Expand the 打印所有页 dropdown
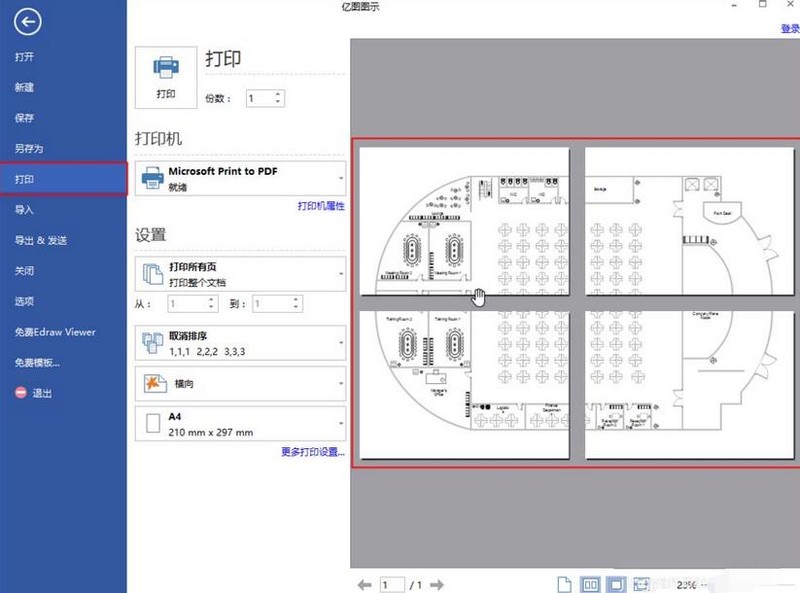Screen dimensions: 800x593 240,274
